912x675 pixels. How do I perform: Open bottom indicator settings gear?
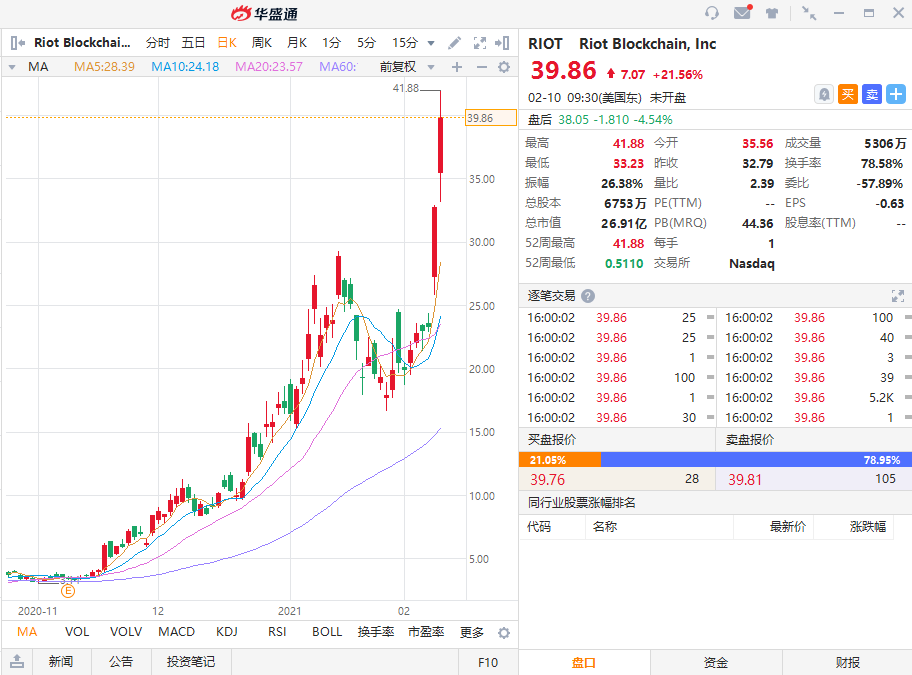[x=504, y=633]
